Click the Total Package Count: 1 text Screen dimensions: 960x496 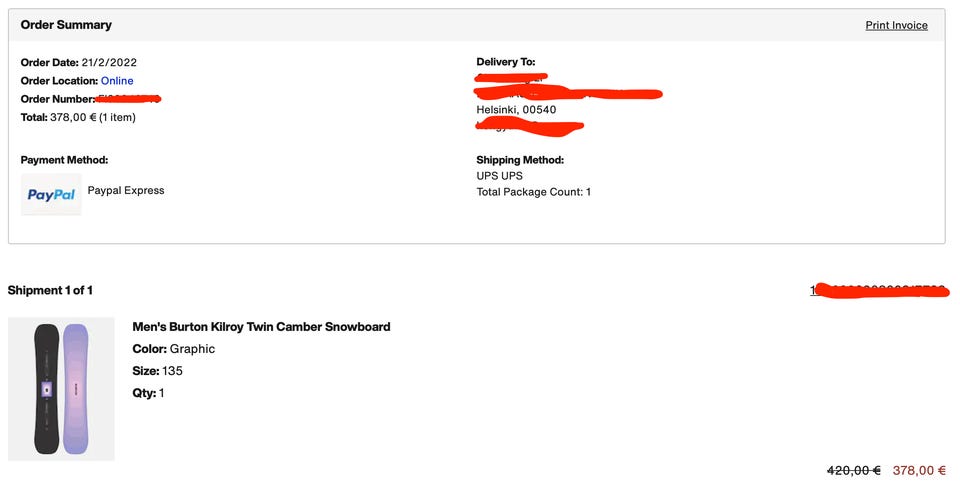tap(534, 192)
